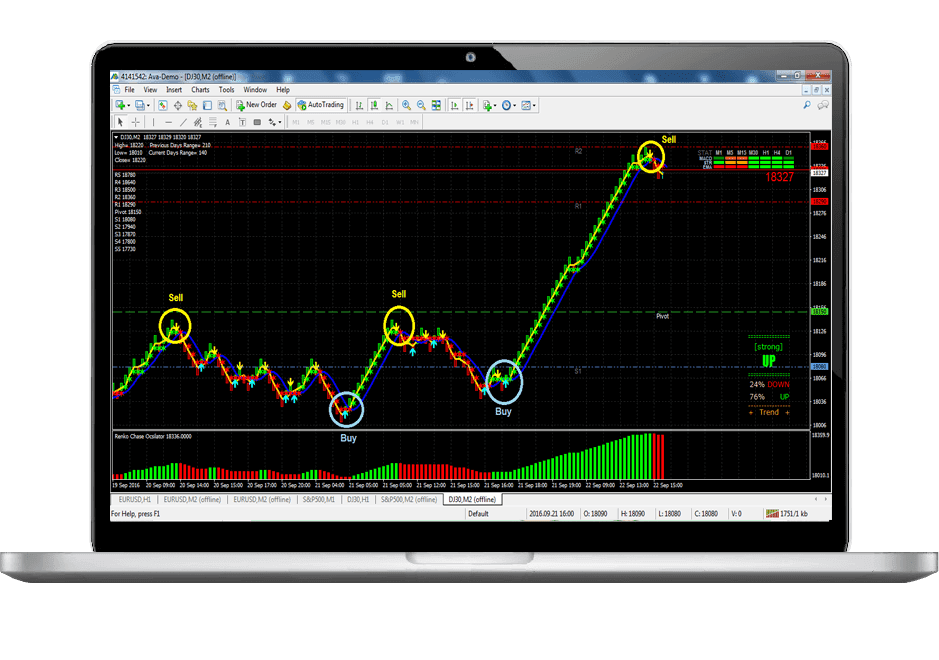Activate the standard cursor mode

click(120, 122)
